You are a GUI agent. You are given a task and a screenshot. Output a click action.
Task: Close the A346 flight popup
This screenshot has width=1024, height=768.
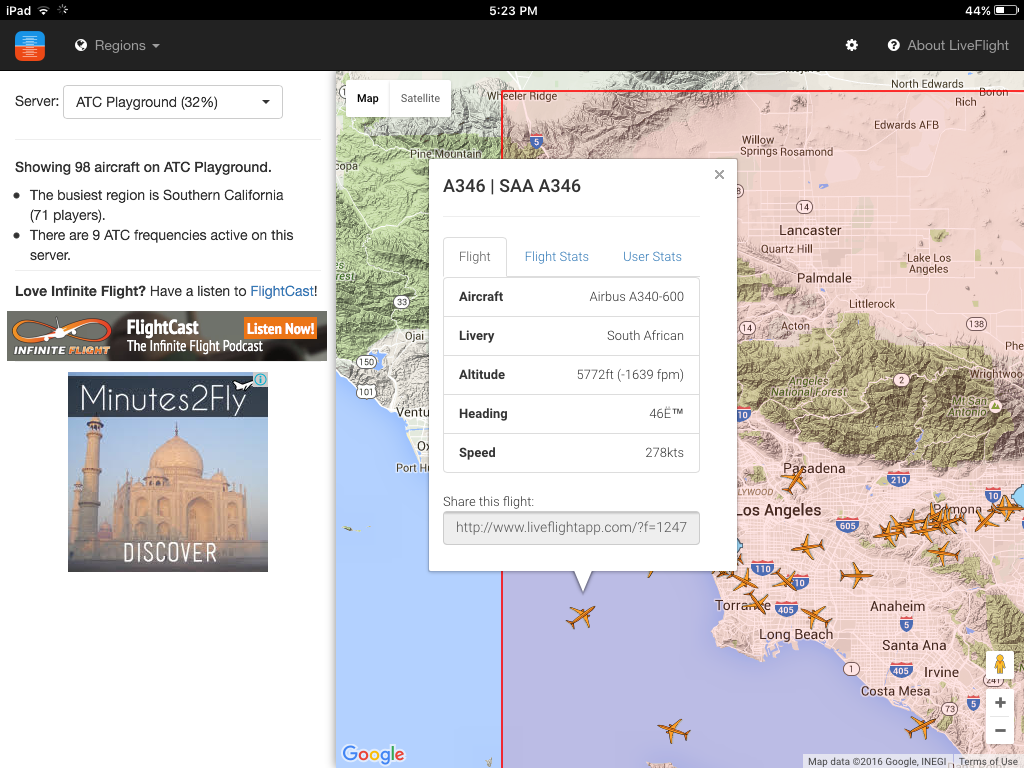coord(719,174)
